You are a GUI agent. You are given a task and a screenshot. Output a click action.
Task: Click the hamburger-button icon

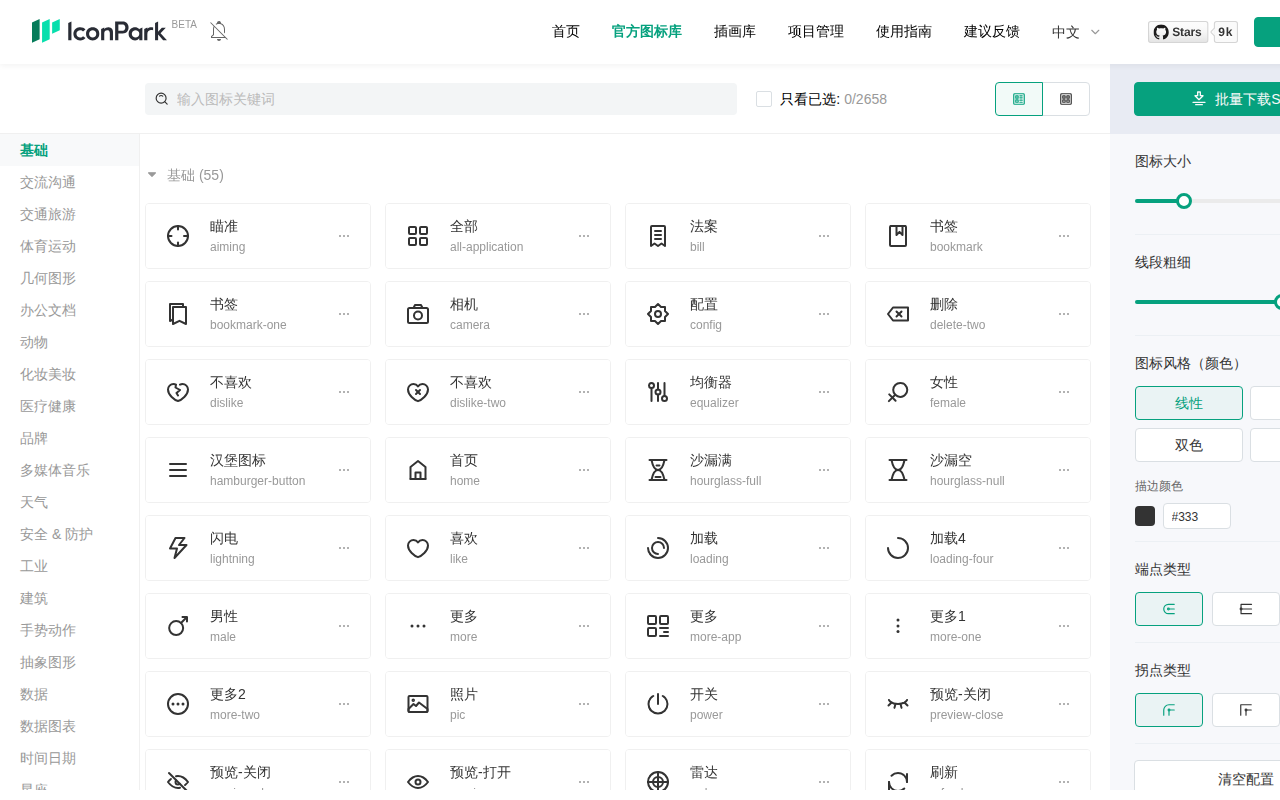click(178, 470)
